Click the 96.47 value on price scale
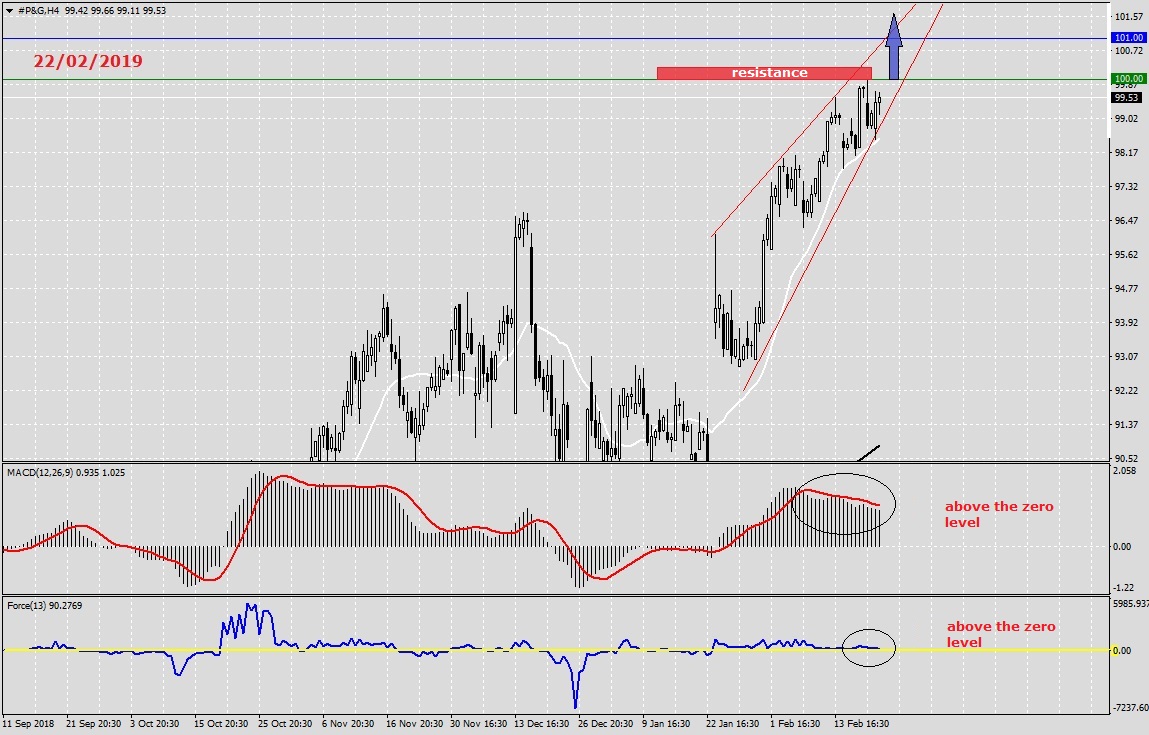The width and height of the screenshot is (1149, 735). 1127,221
